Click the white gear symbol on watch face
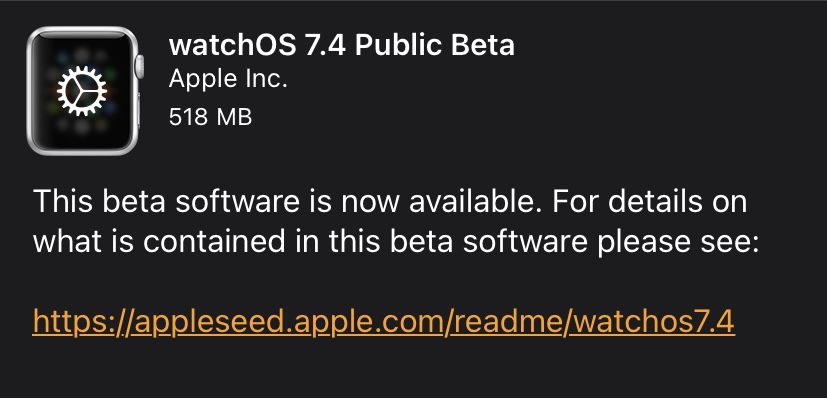Viewport: 827px width, 398px height. [x=82, y=91]
